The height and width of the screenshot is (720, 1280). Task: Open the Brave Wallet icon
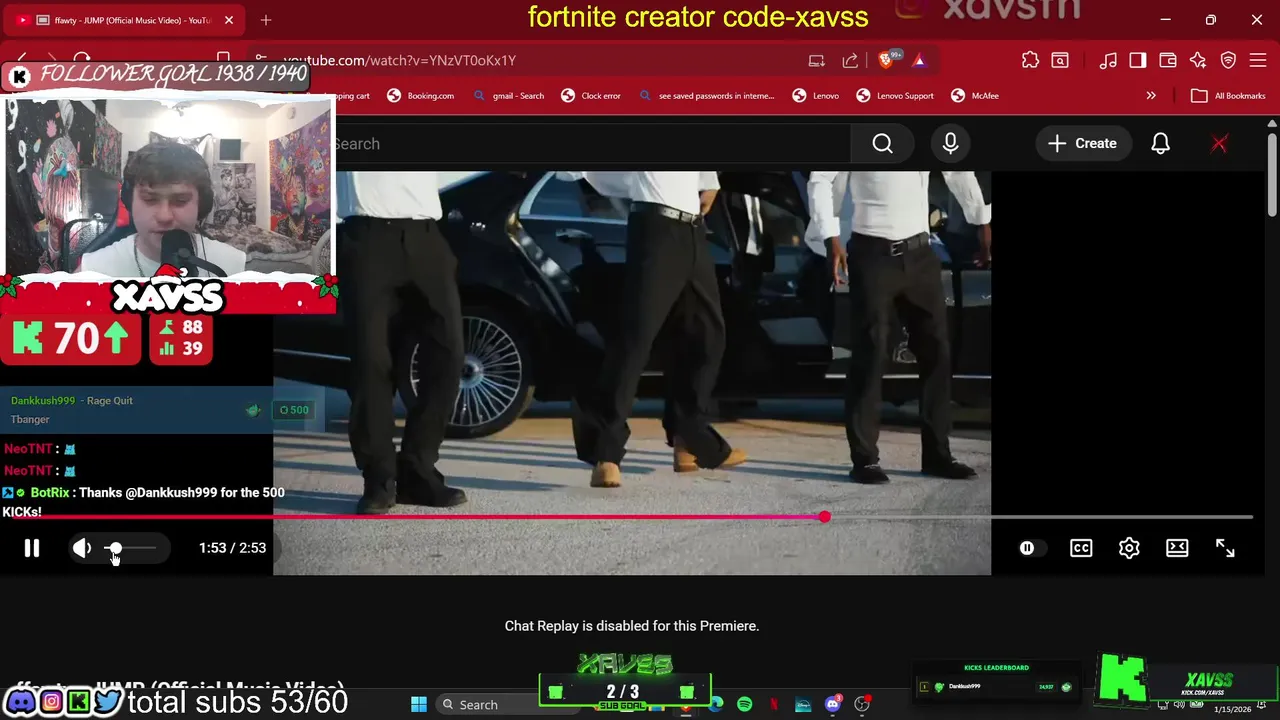1168,60
